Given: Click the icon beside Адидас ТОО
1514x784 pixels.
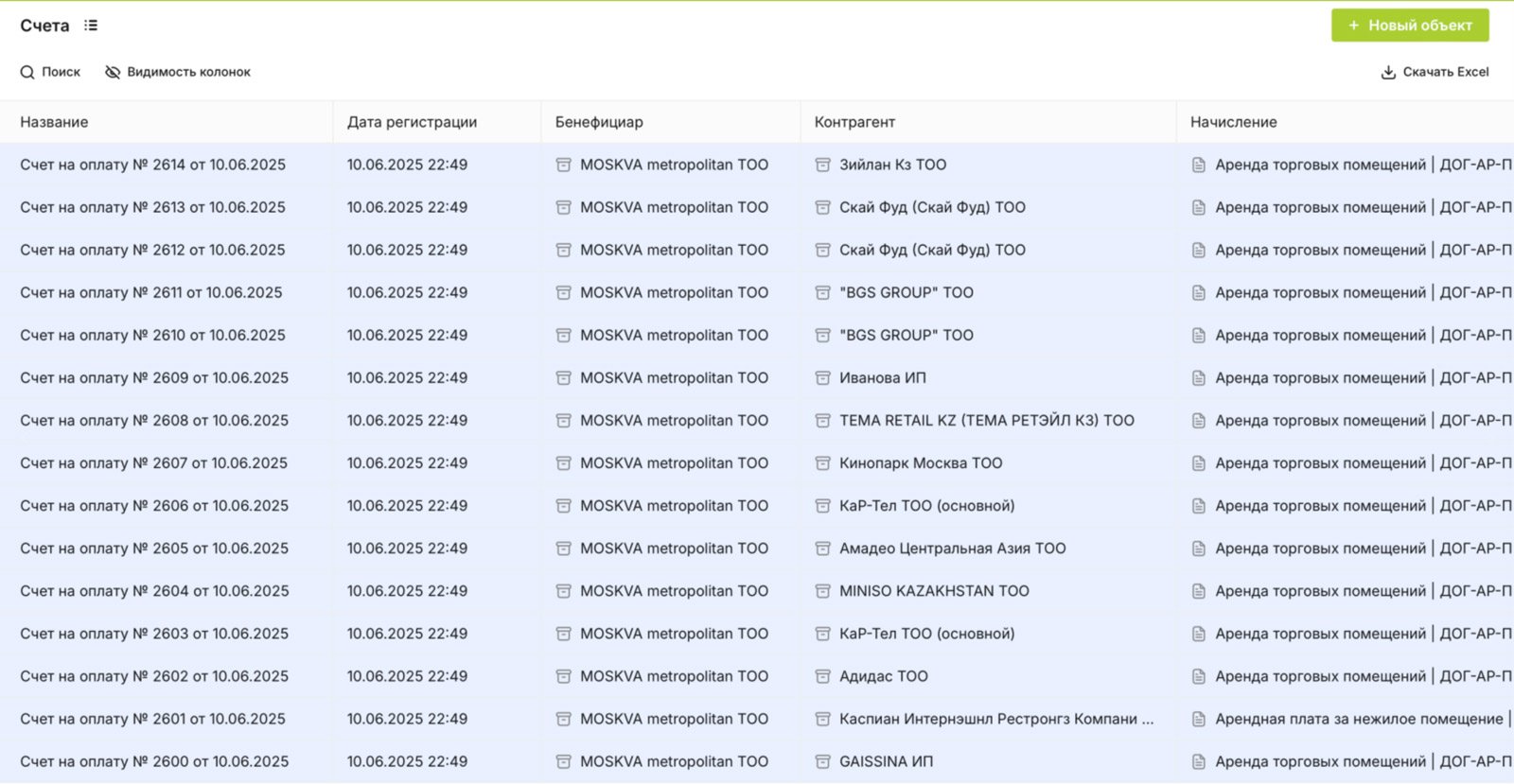Looking at the screenshot, I should tap(822, 676).
